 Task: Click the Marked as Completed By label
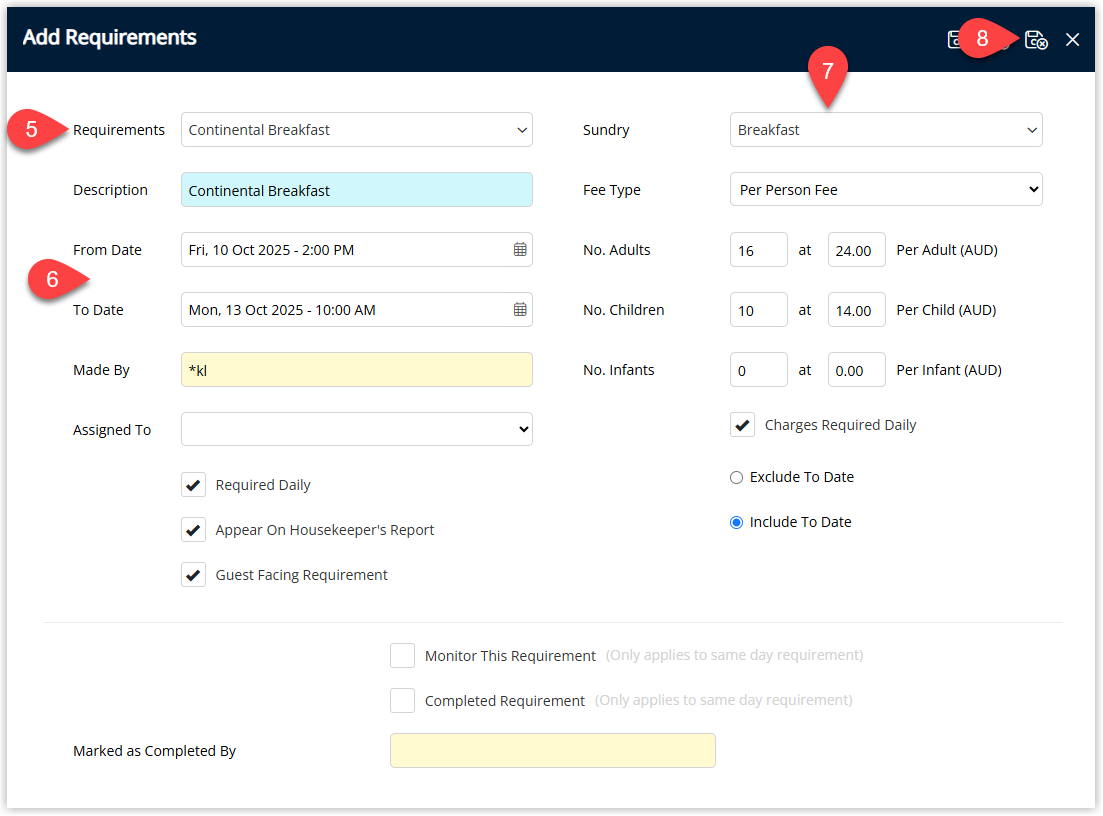point(155,751)
